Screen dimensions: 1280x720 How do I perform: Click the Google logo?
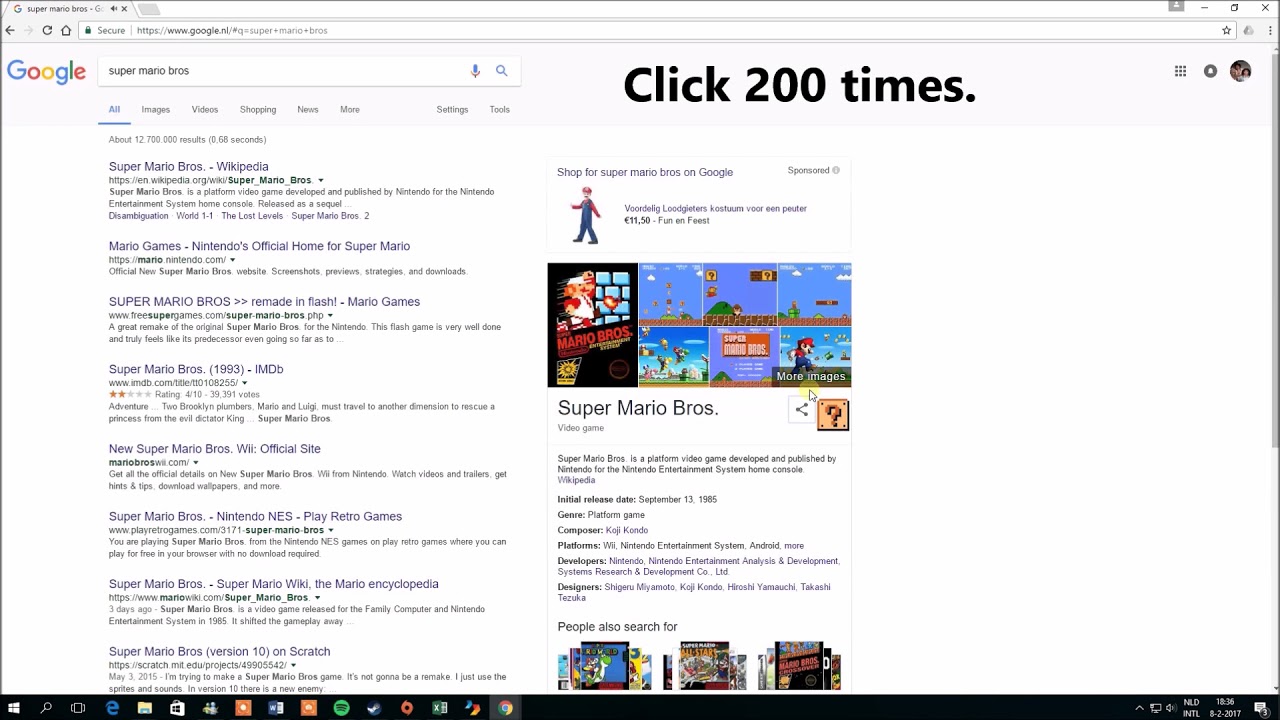tap(46, 72)
